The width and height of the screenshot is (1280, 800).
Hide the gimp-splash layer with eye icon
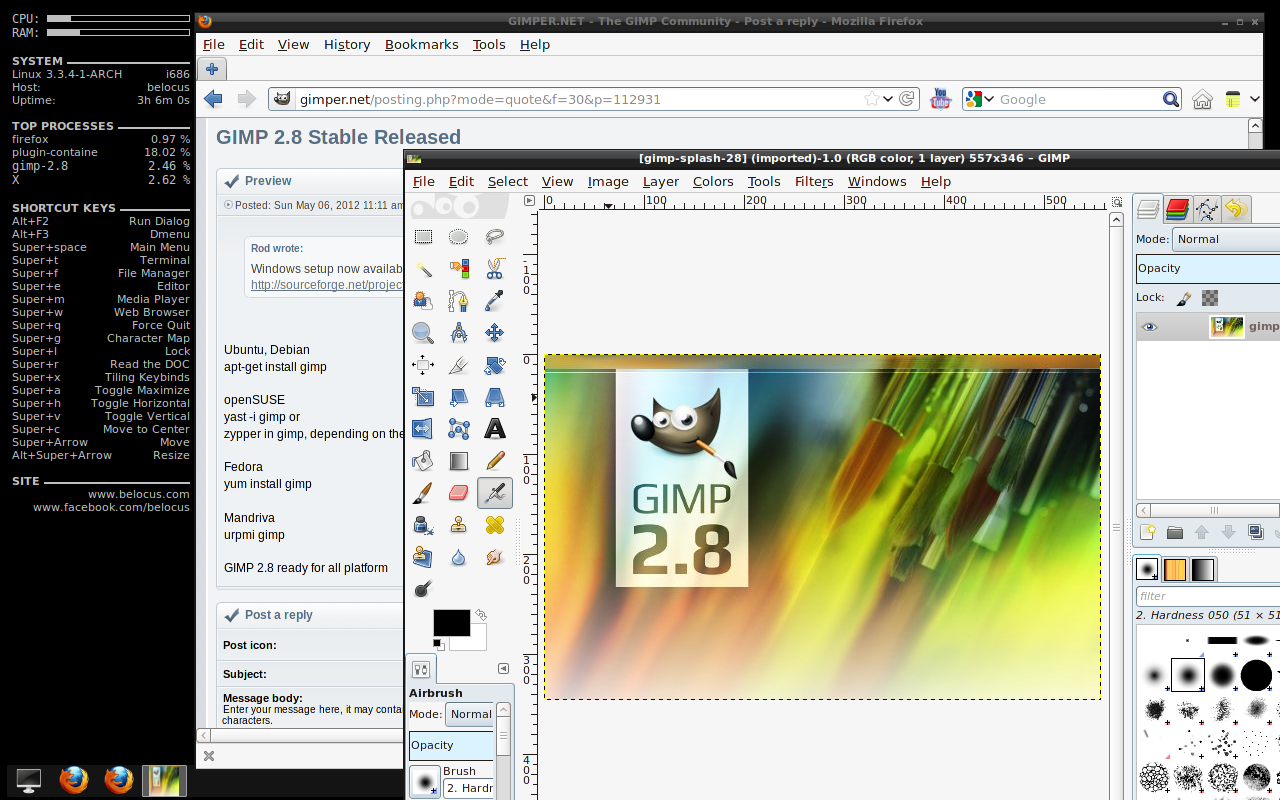pos(1149,327)
